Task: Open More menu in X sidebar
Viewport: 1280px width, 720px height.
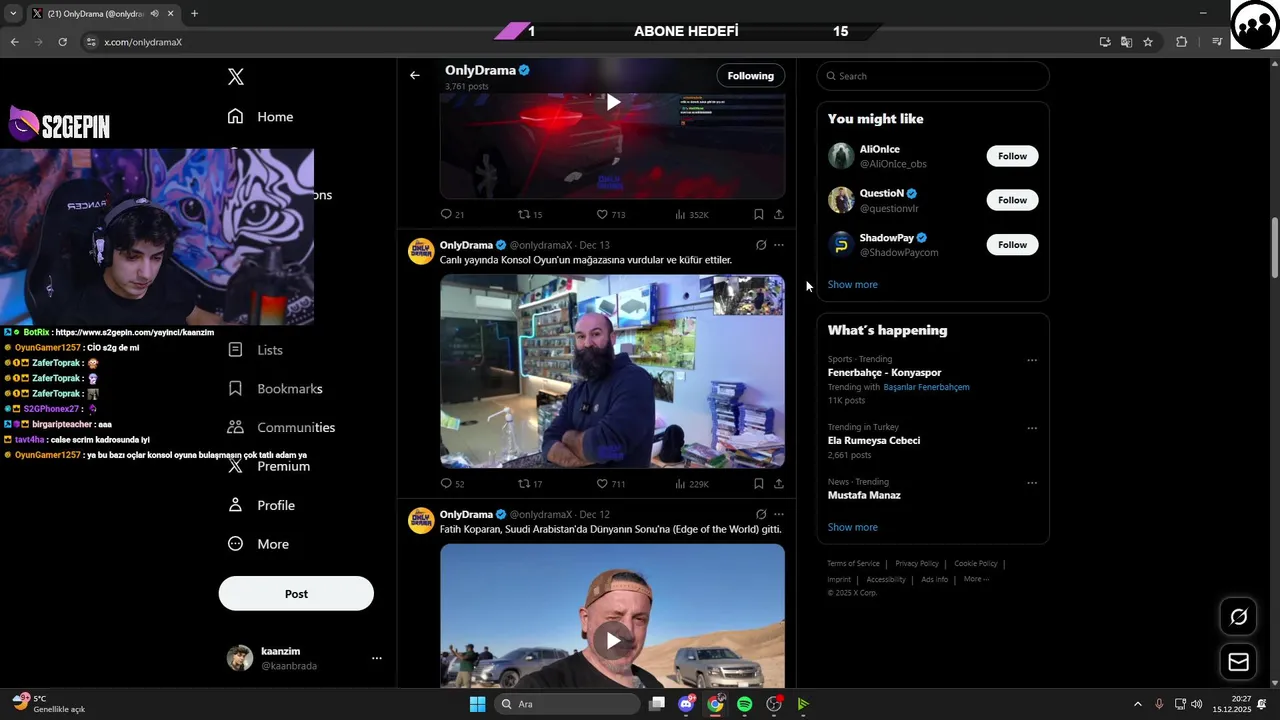Action: (x=257, y=544)
